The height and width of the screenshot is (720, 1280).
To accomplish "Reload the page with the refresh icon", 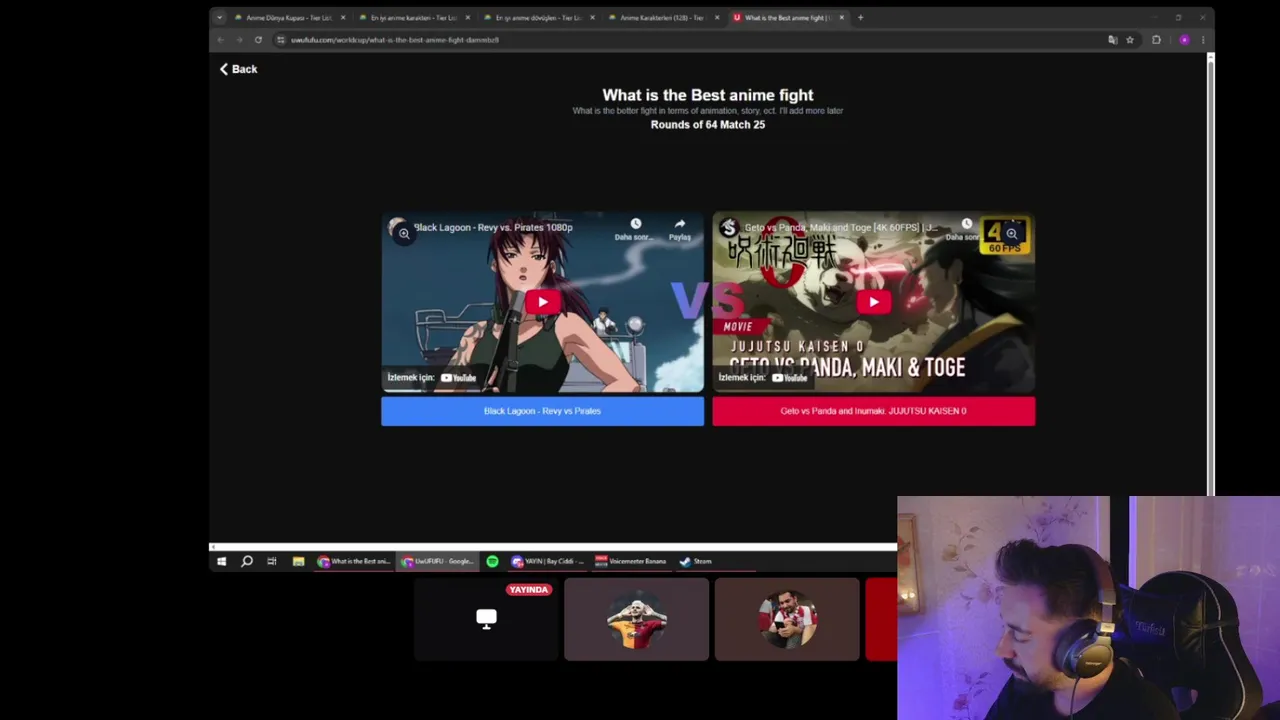I will click(258, 40).
